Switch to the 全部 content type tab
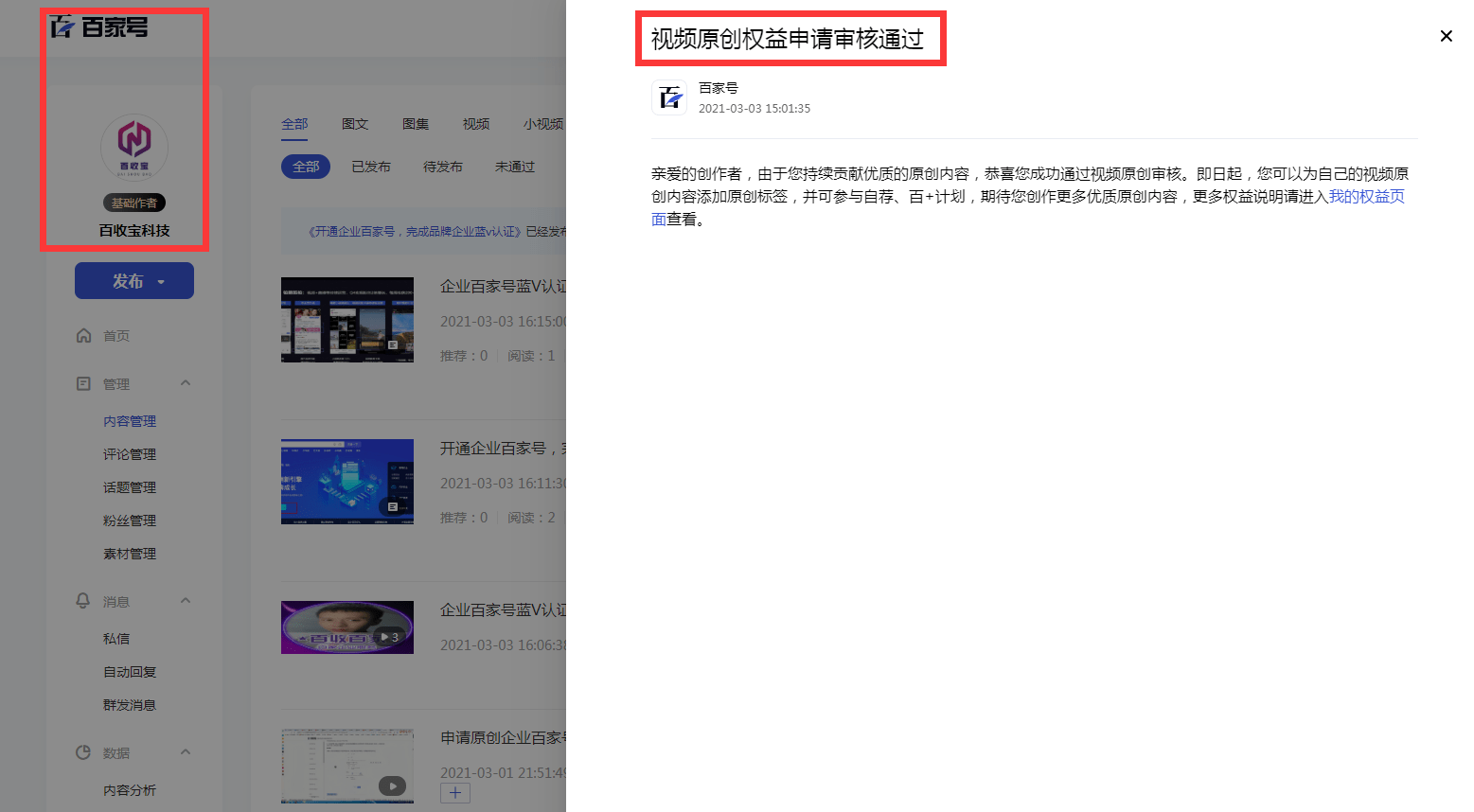The width and height of the screenshot is (1474, 812). (x=294, y=124)
